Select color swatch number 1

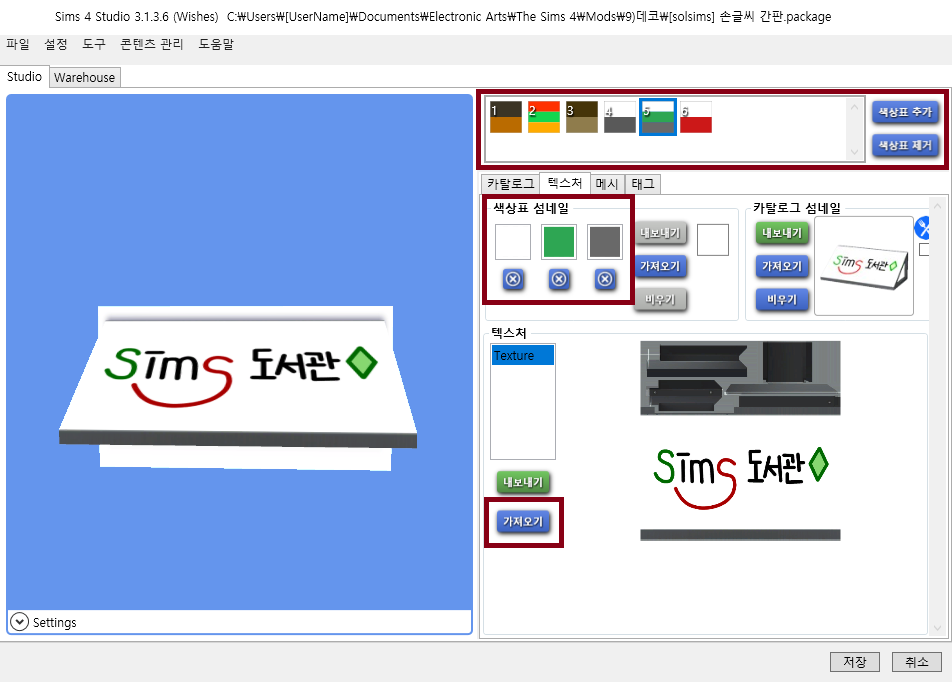[506, 117]
